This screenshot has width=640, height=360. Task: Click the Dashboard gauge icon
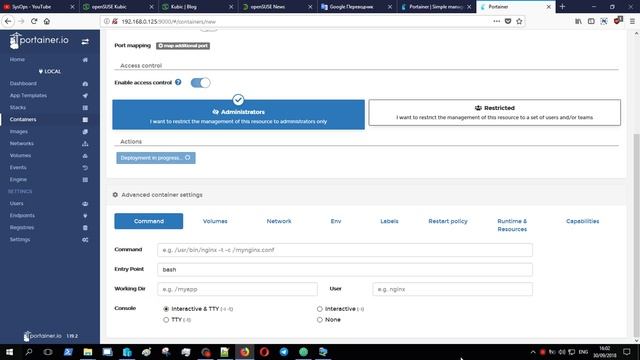[x=85, y=84]
